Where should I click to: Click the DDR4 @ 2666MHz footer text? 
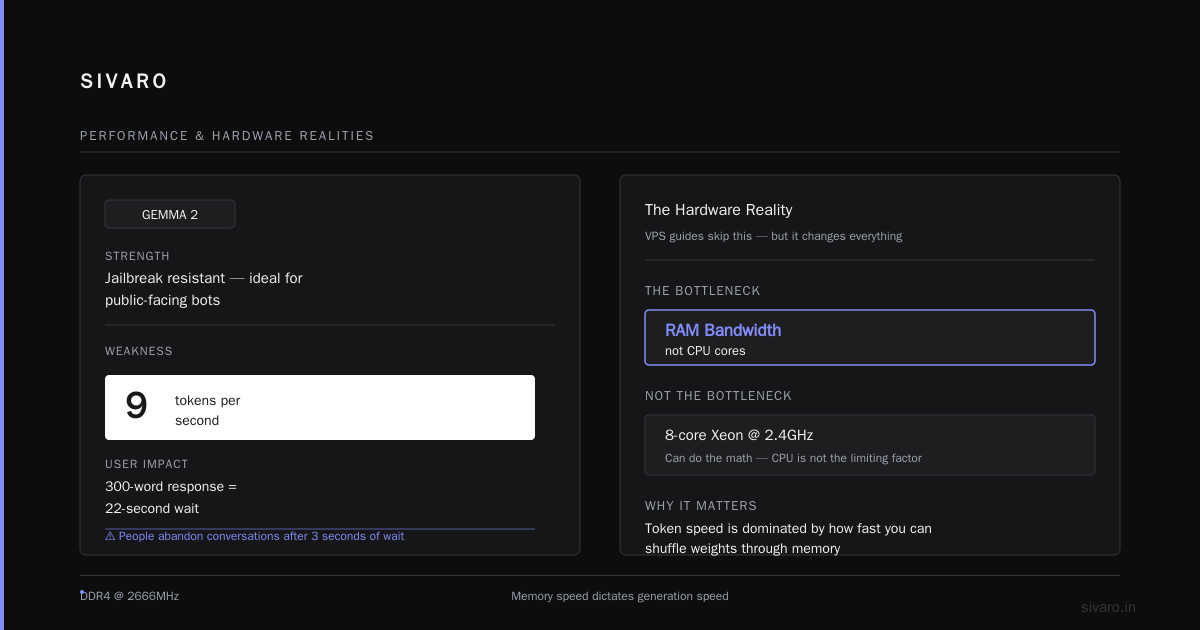coord(130,596)
